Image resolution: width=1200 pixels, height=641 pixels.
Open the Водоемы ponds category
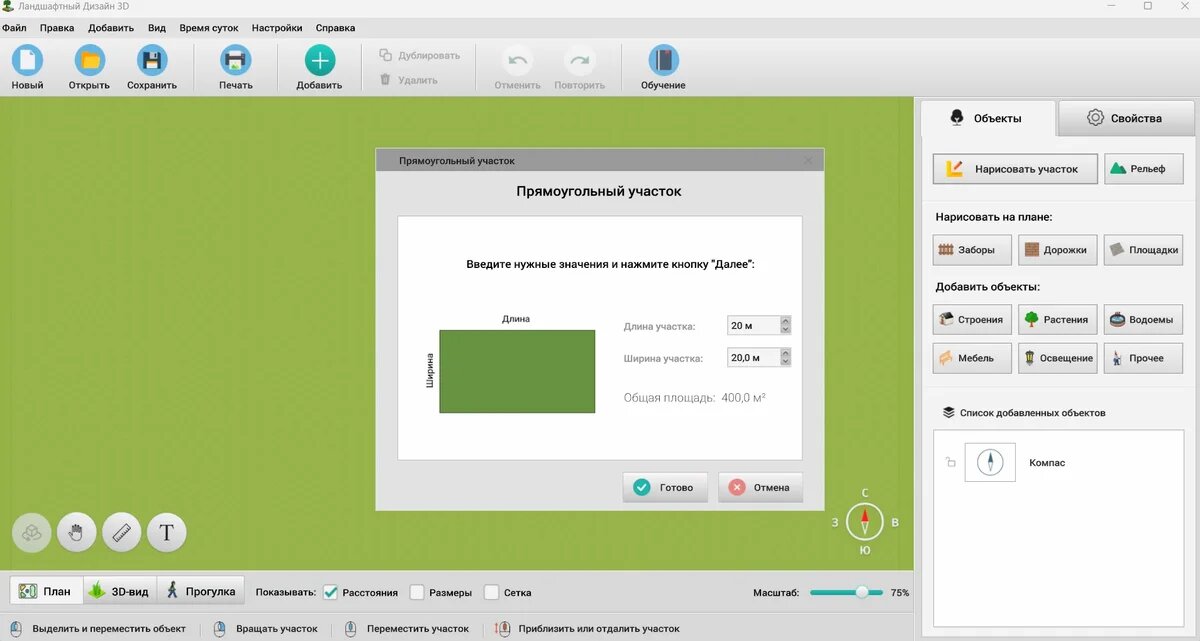(x=1143, y=320)
